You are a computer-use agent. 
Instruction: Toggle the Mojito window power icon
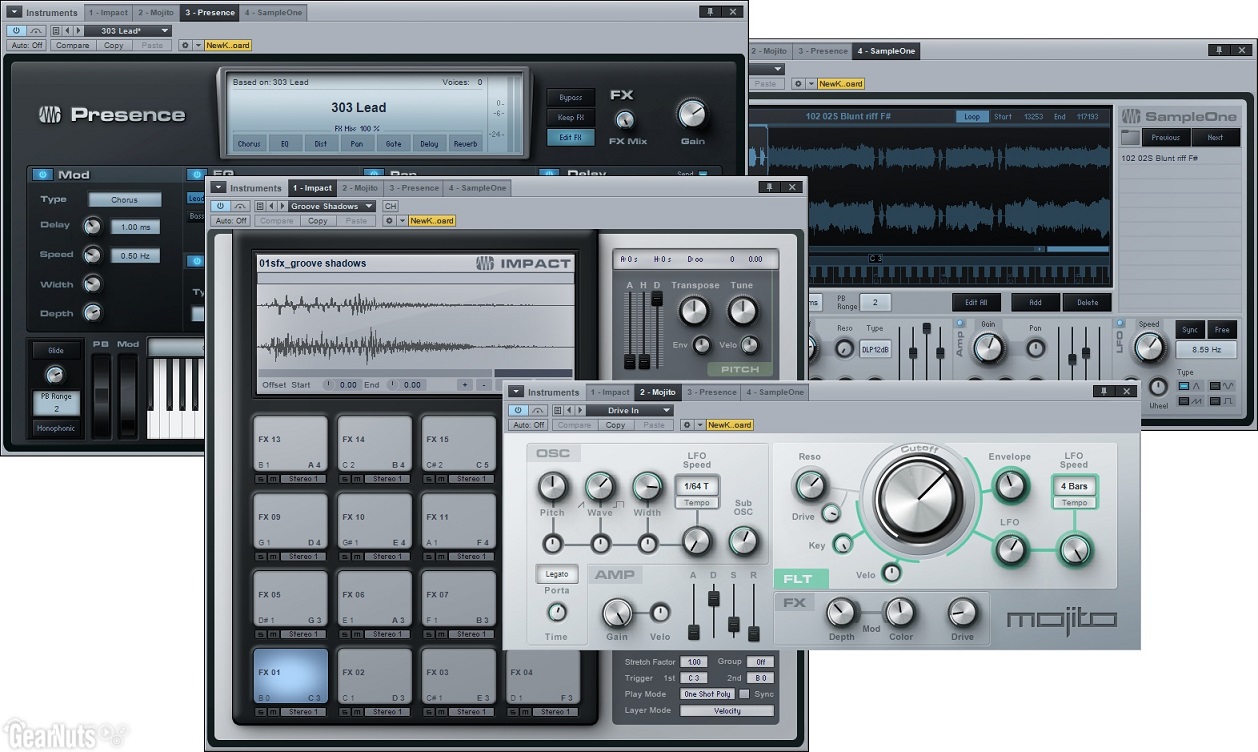point(517,410)
